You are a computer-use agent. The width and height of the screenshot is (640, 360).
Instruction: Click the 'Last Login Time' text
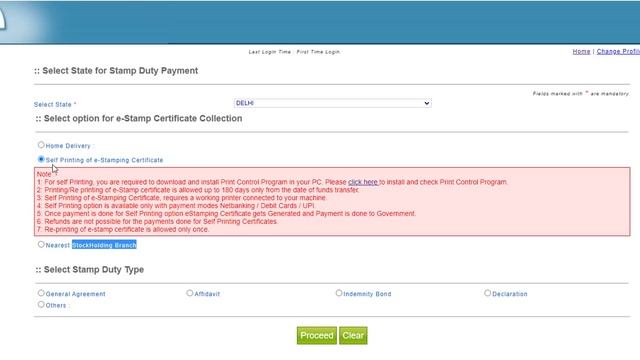coord(294,52)
